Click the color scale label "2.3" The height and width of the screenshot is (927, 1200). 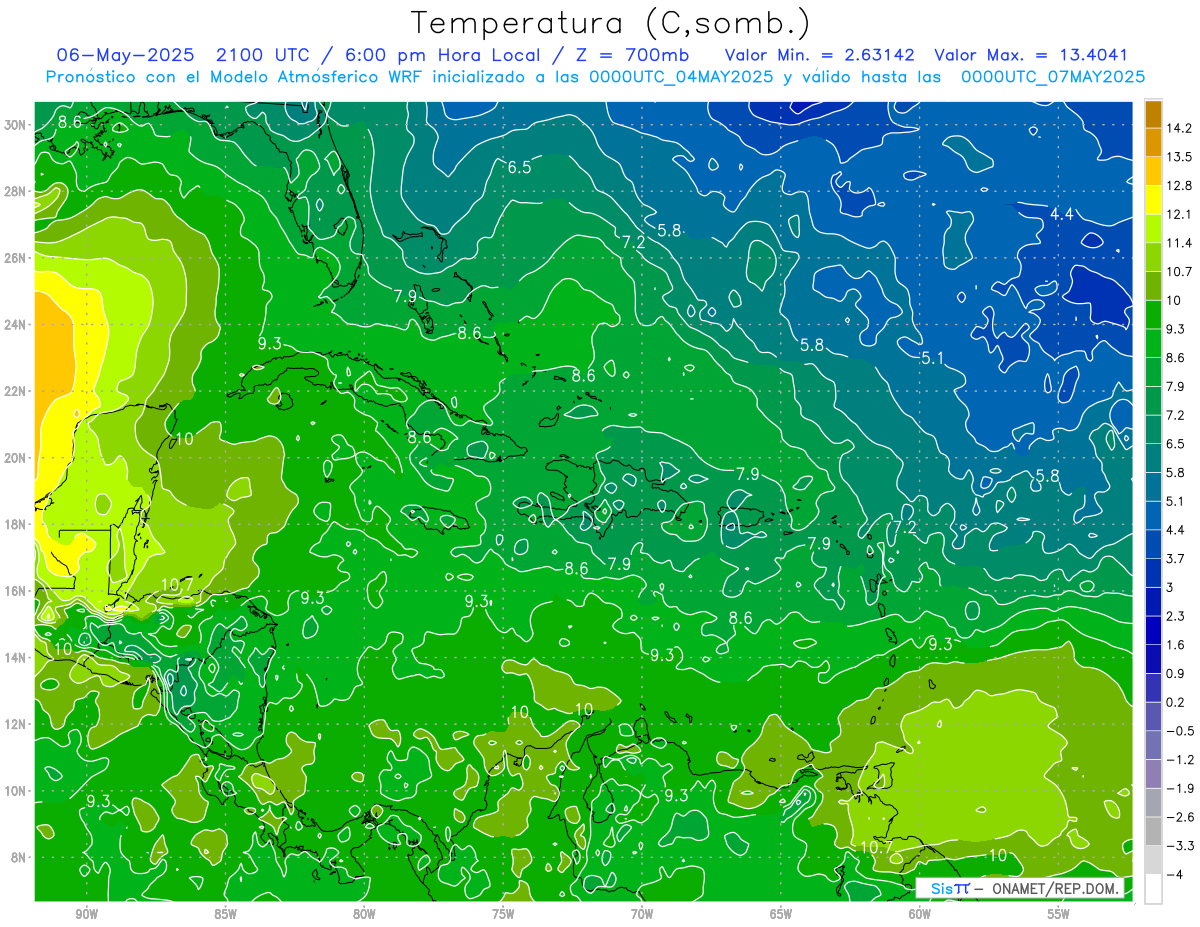[x=1175, y=616]
